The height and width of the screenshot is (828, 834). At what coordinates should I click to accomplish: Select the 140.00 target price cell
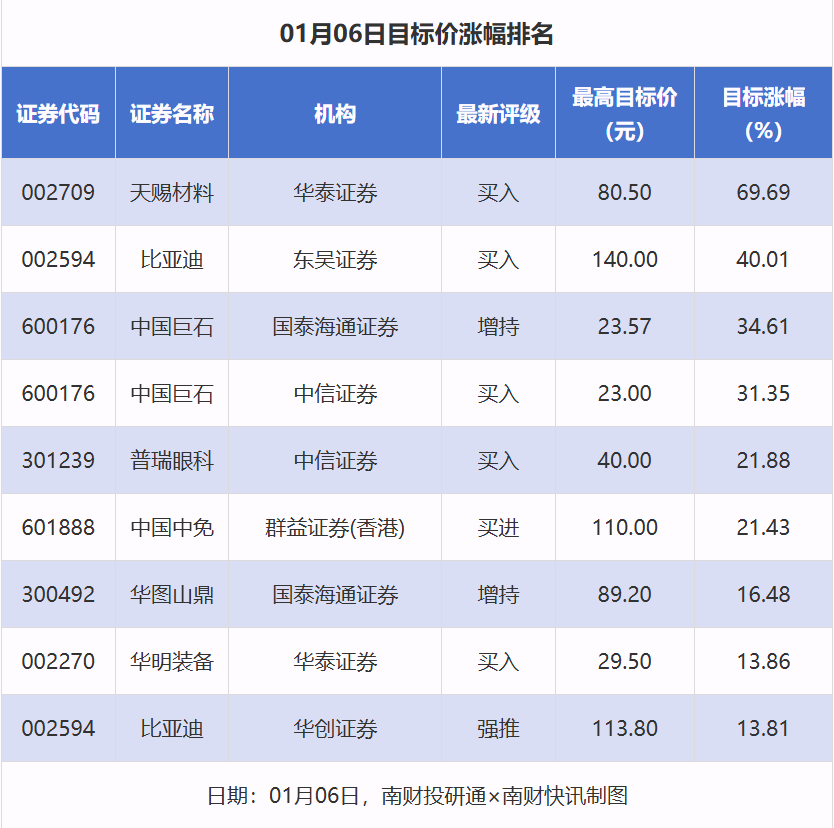coord(624,260)
